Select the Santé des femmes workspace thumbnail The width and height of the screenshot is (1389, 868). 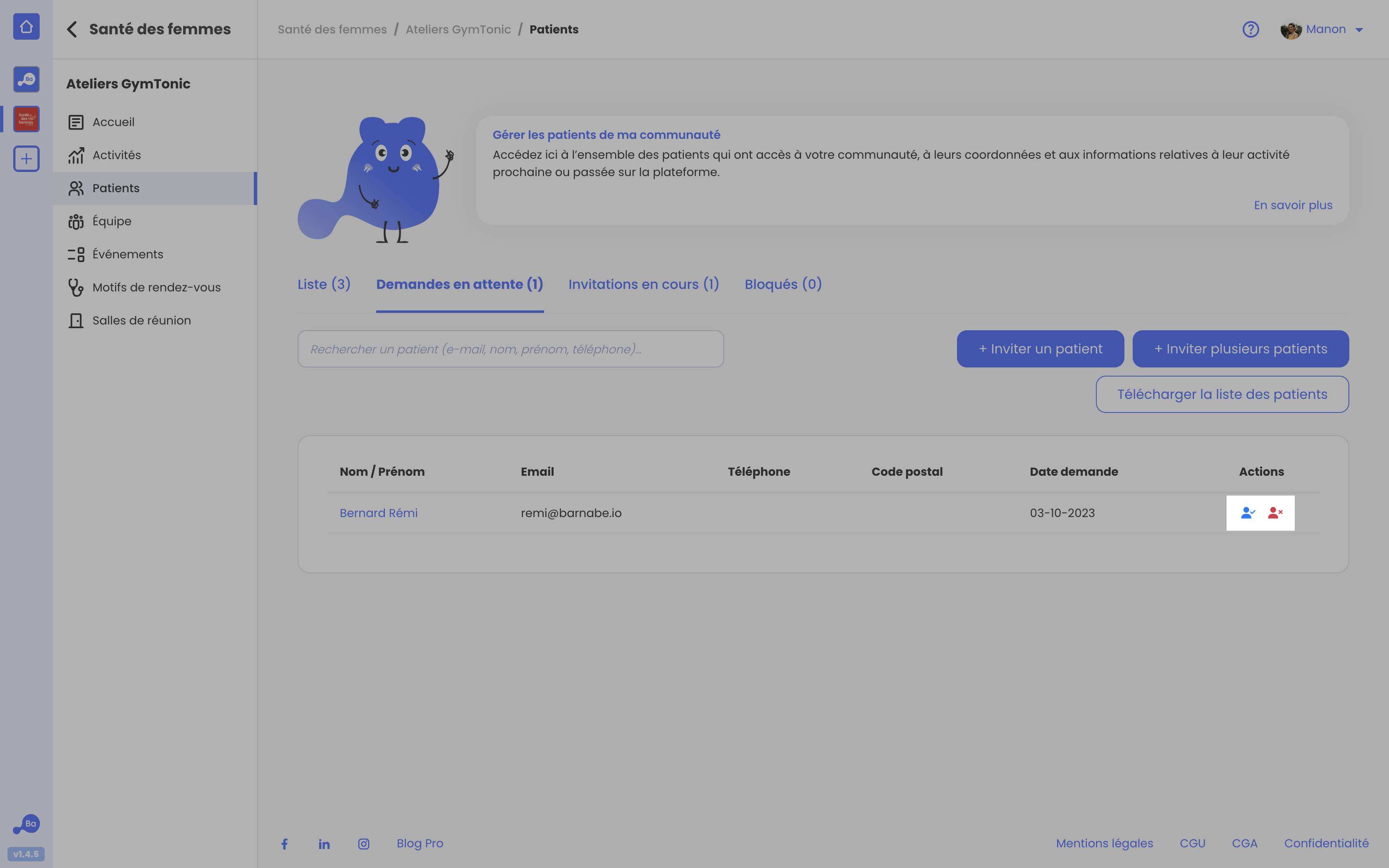26,119
